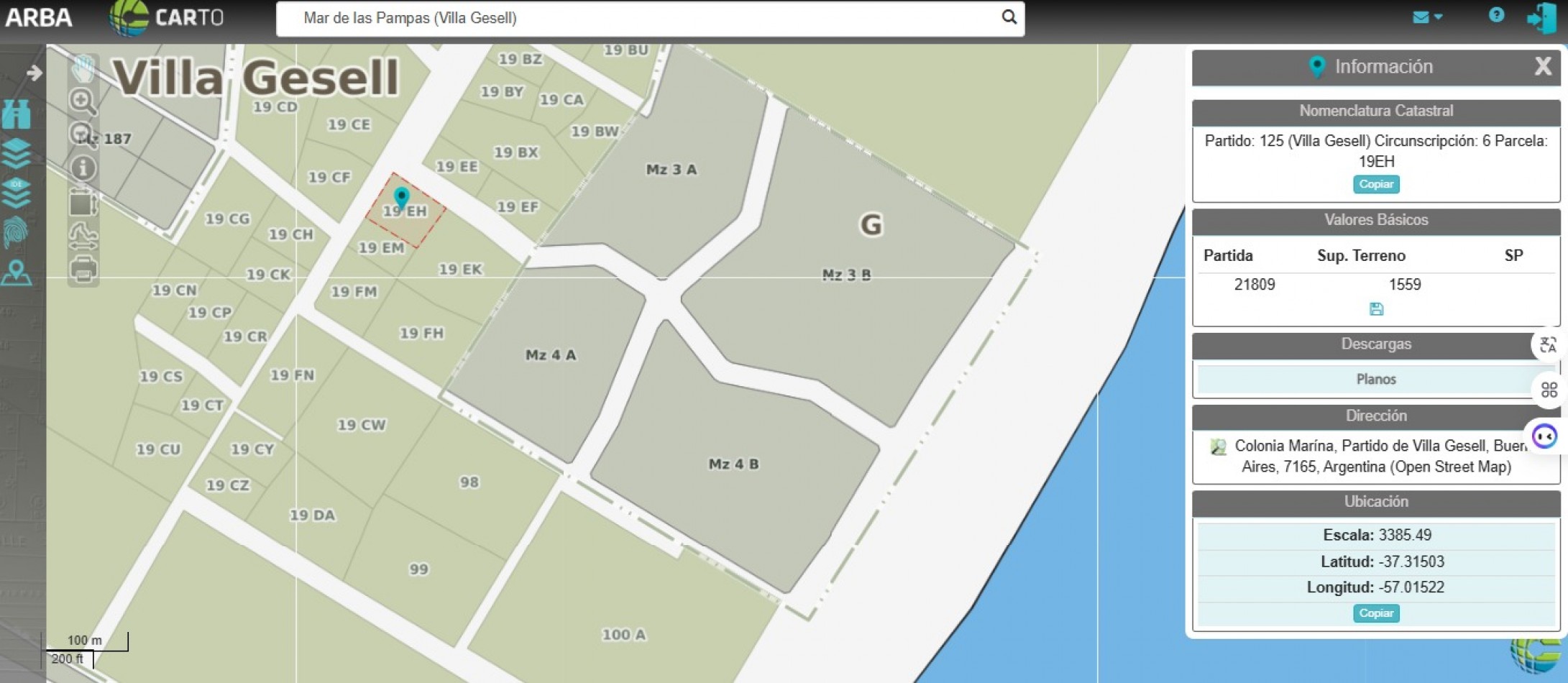Open the envelope messages dropdown

click(1427, 17)
